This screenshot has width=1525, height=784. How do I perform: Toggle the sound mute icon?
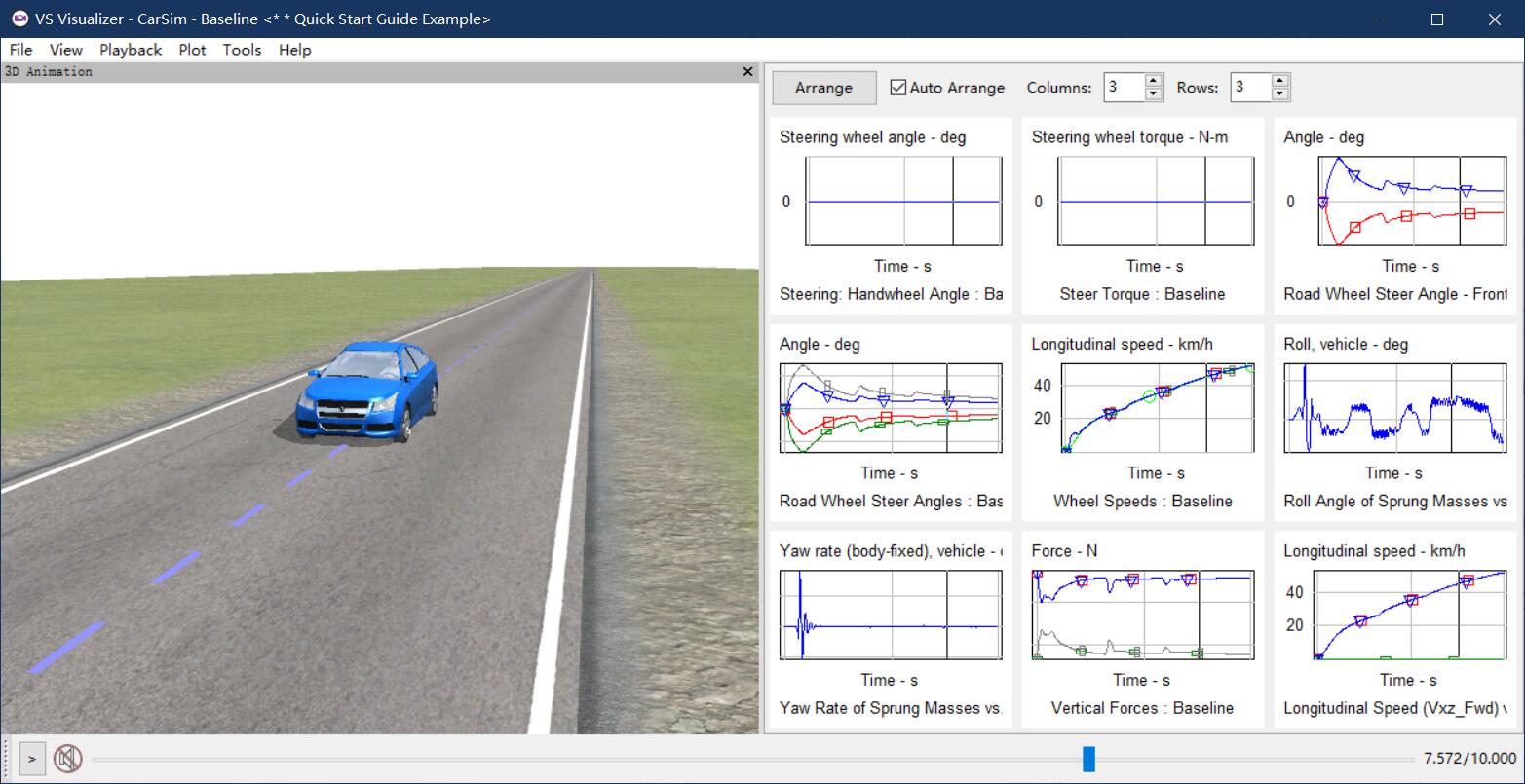67,758
